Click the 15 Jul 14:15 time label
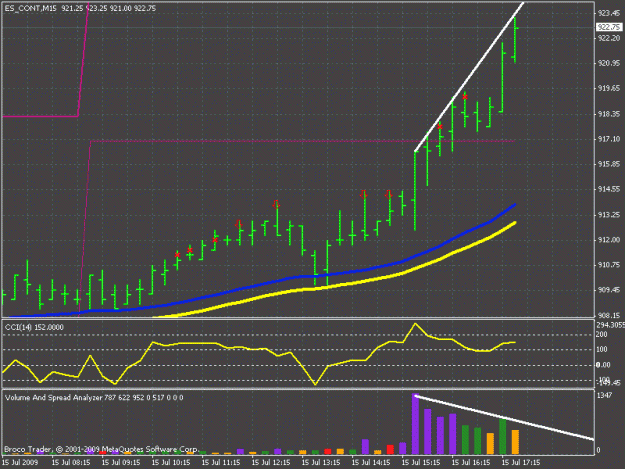 click(371, 462)
